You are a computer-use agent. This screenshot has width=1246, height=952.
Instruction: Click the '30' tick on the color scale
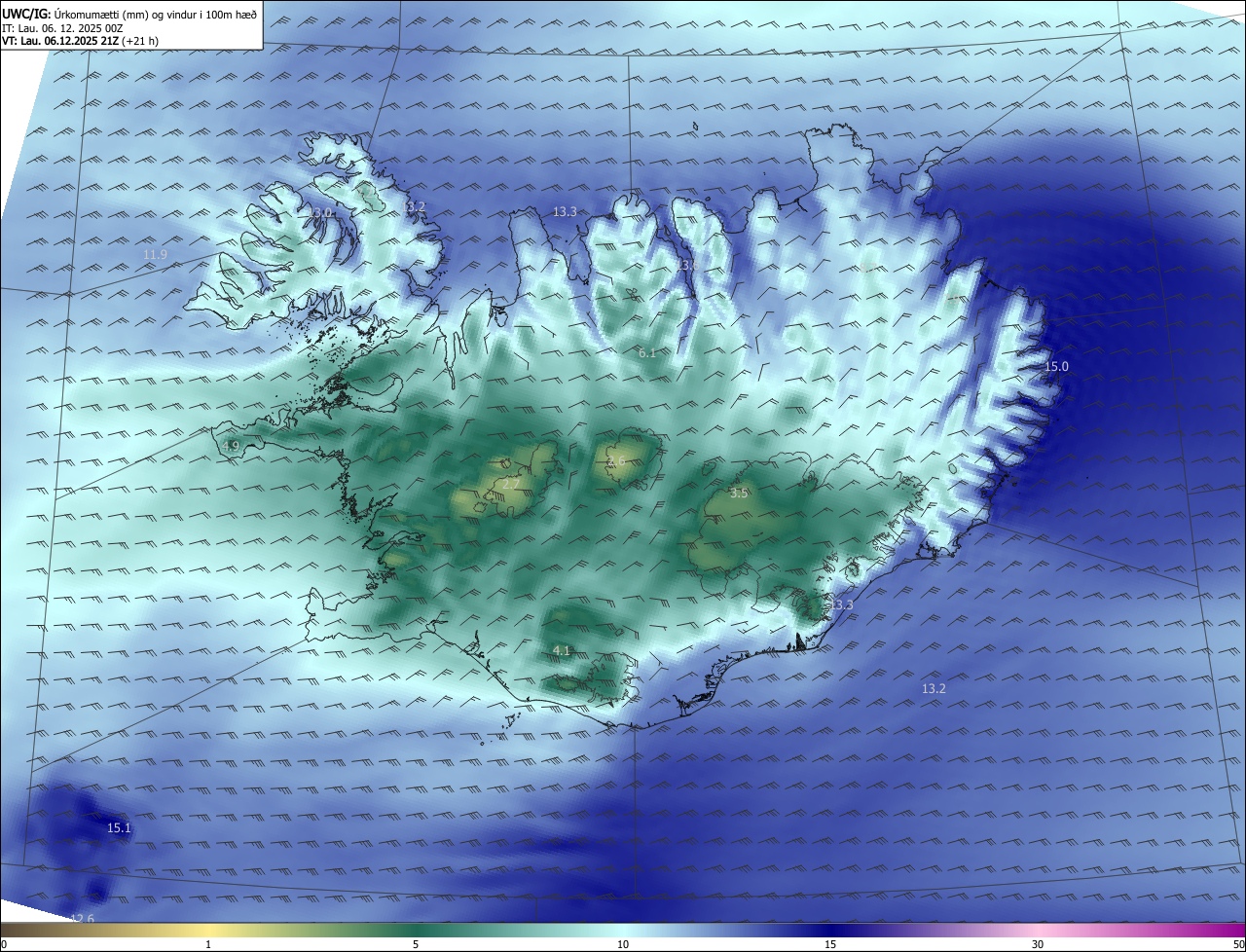pyautogui.click(x=1038, y=944)
